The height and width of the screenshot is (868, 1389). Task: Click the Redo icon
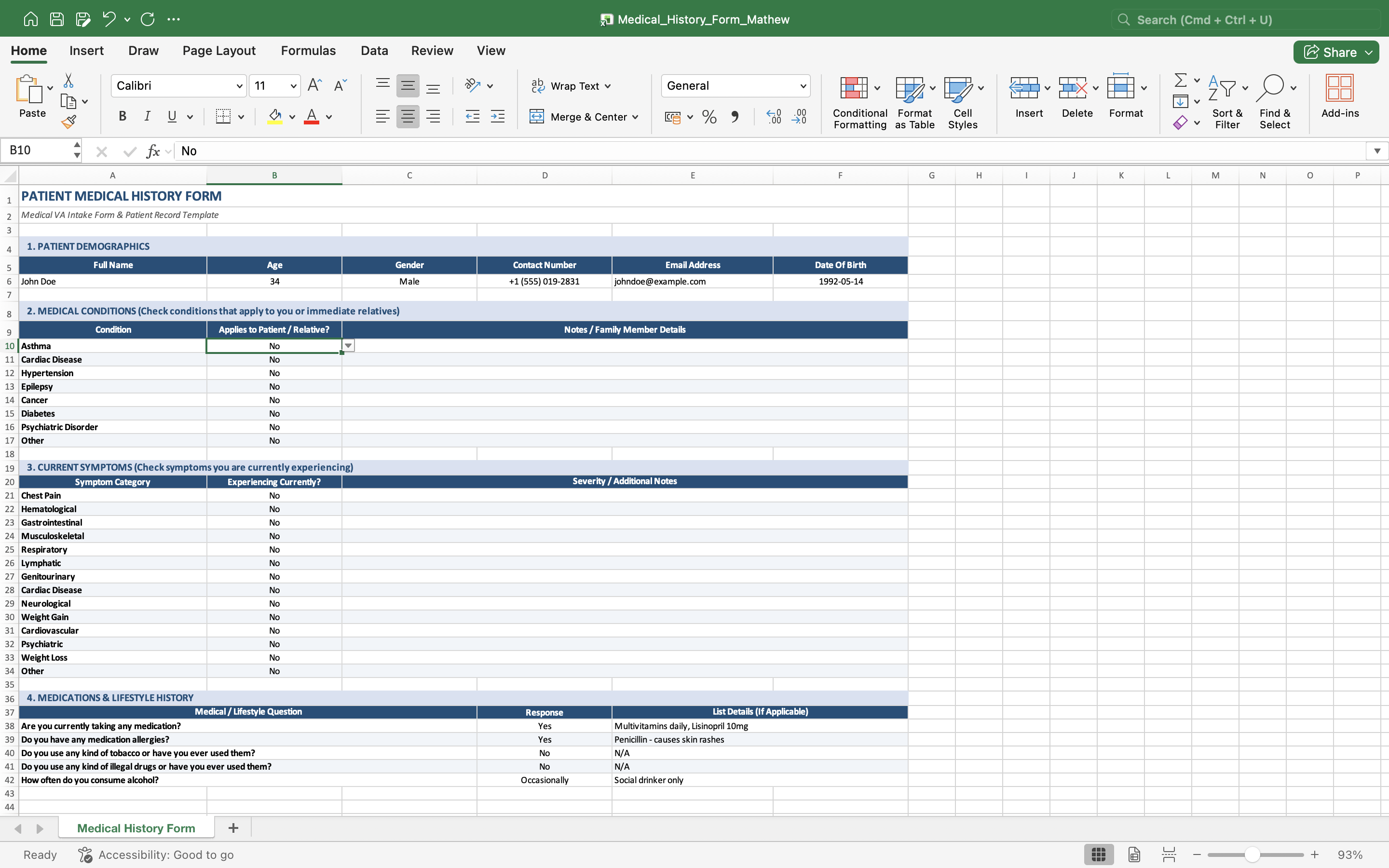[x=148, y=19]
